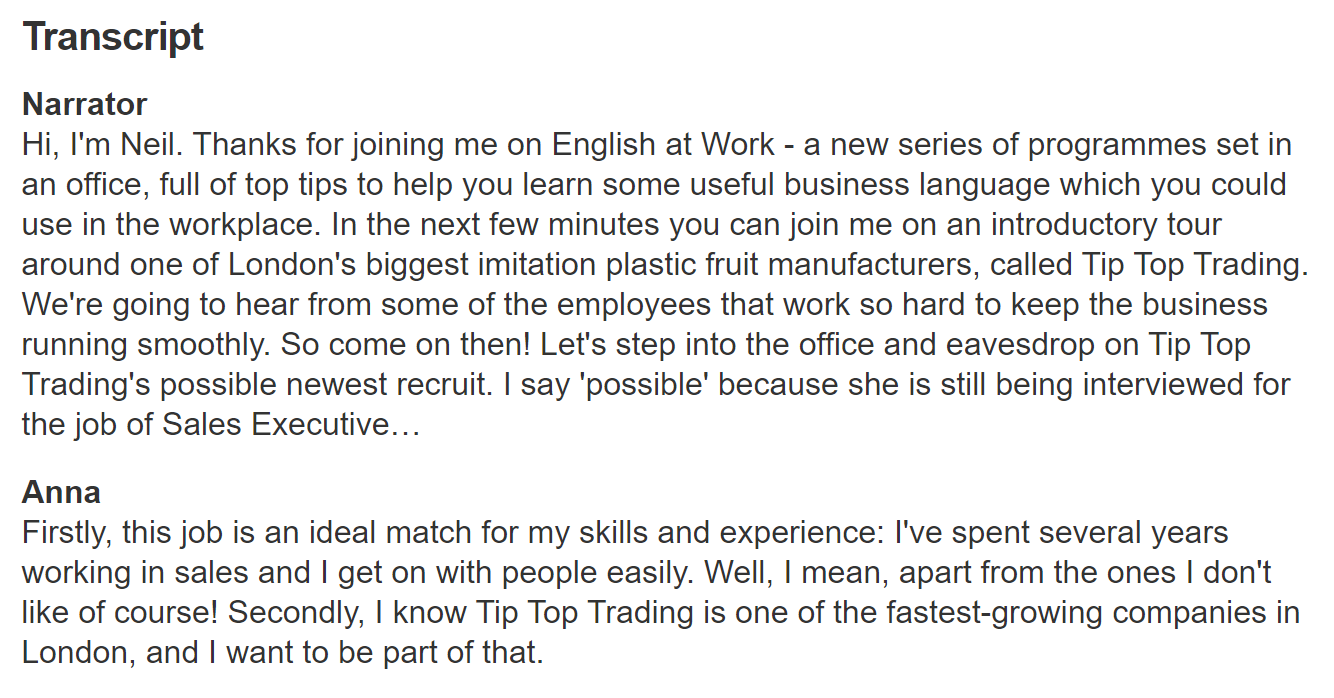The width and height of the screenshot is (1334, 698).
Task: Click the phrase 'business language'
Action: [x=903, y=185]
